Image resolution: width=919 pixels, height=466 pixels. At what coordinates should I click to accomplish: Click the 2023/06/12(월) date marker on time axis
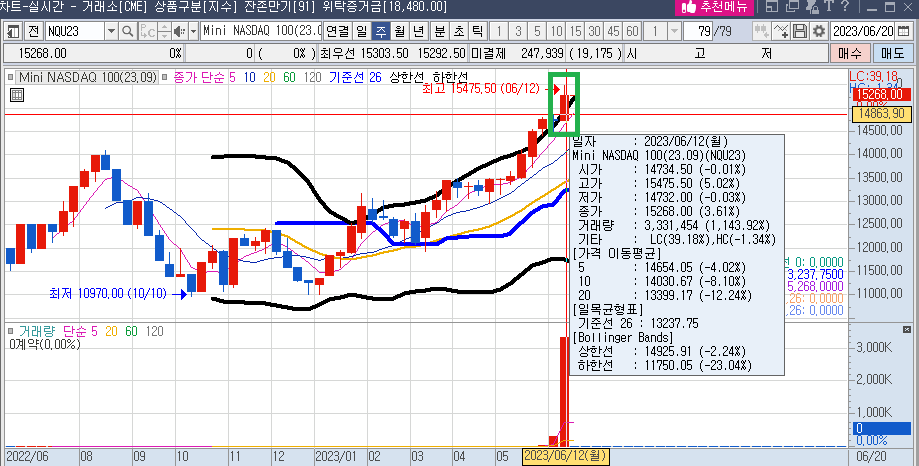pyautogui.click(x=565, y=455)
